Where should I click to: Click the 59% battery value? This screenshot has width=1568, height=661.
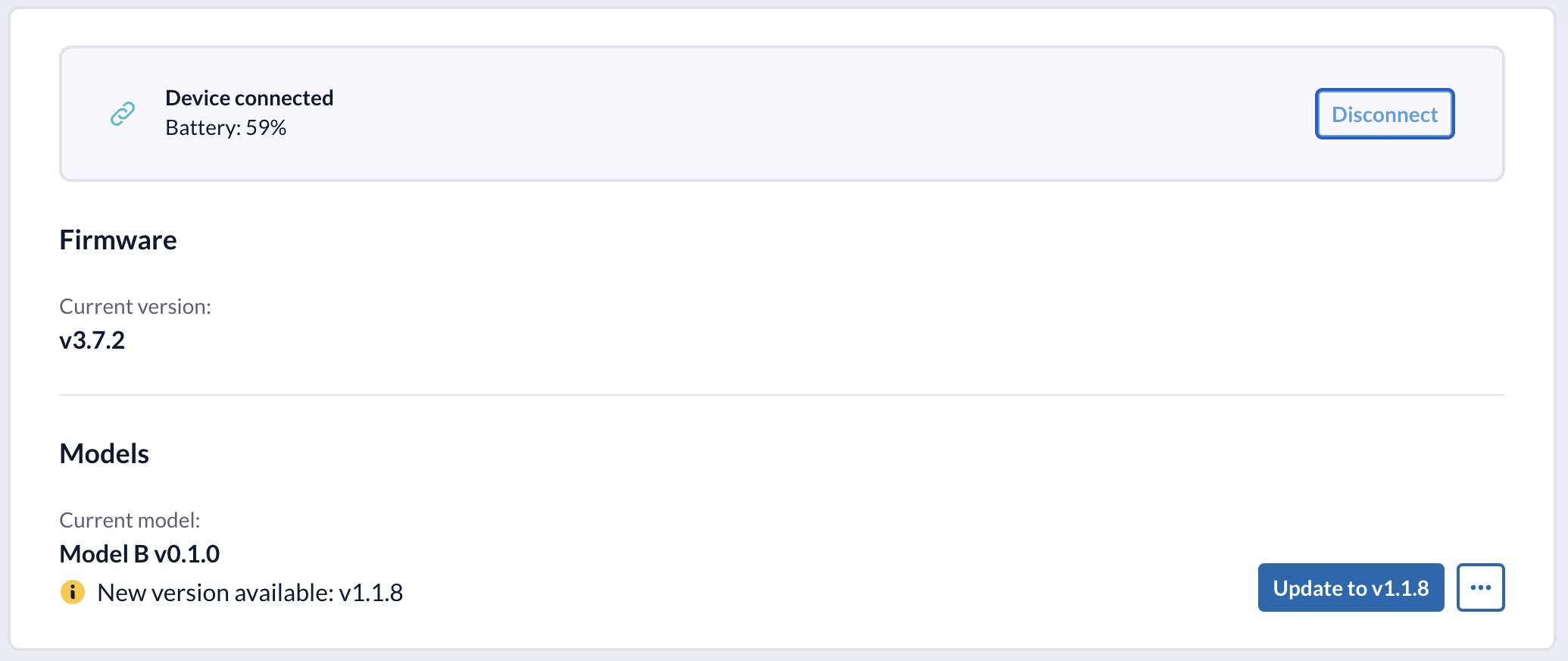tap(266, 128)
